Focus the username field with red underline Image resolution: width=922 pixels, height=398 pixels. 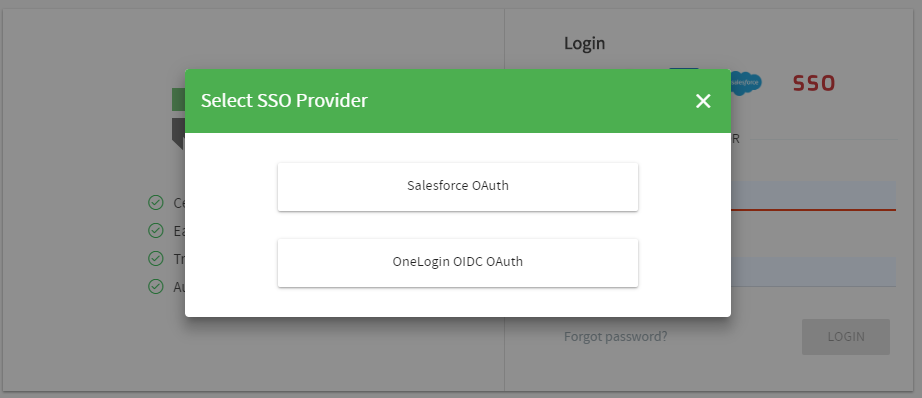coord(813,196)
